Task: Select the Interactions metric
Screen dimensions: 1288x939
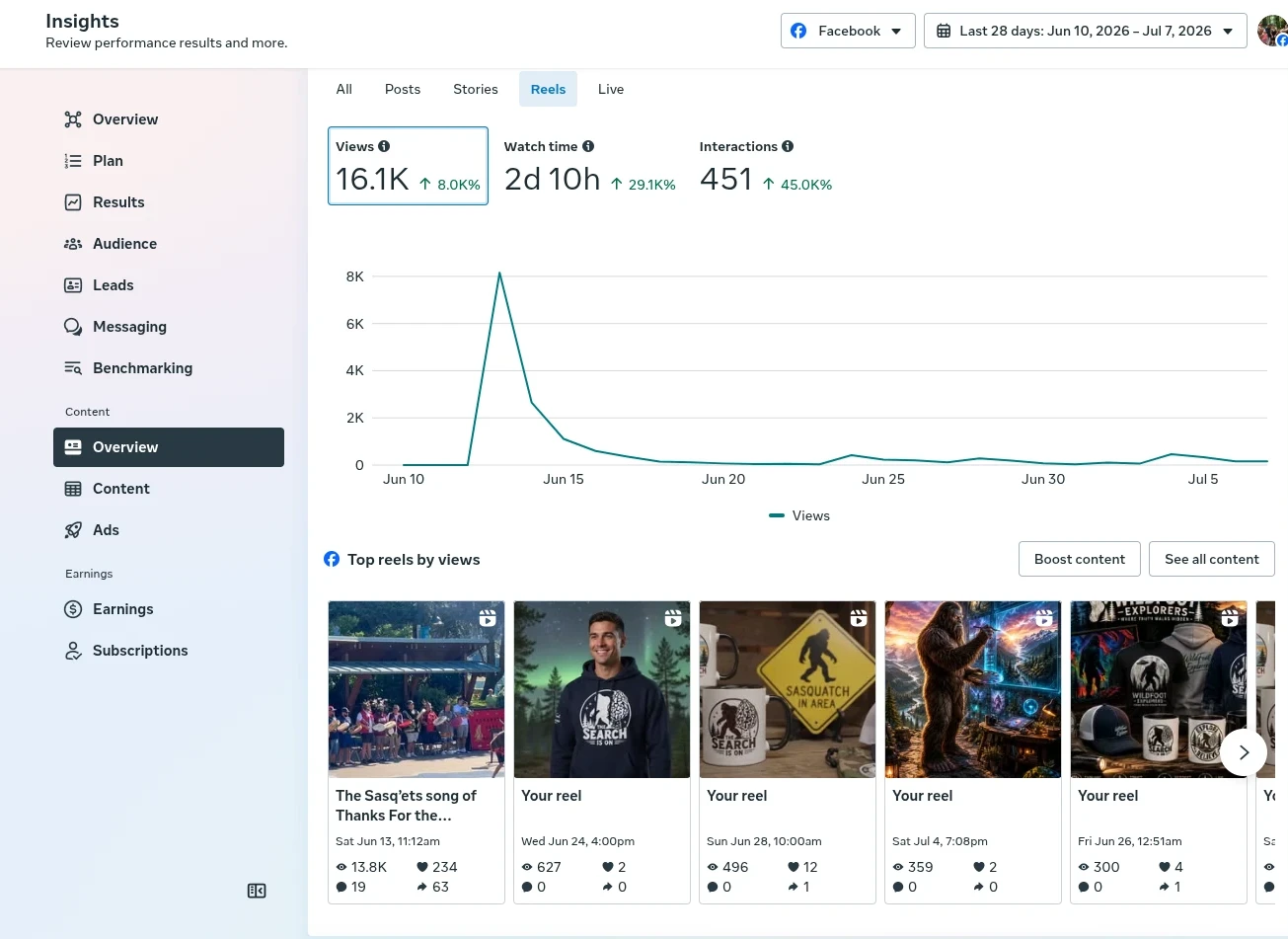Action: click(766, 166)
